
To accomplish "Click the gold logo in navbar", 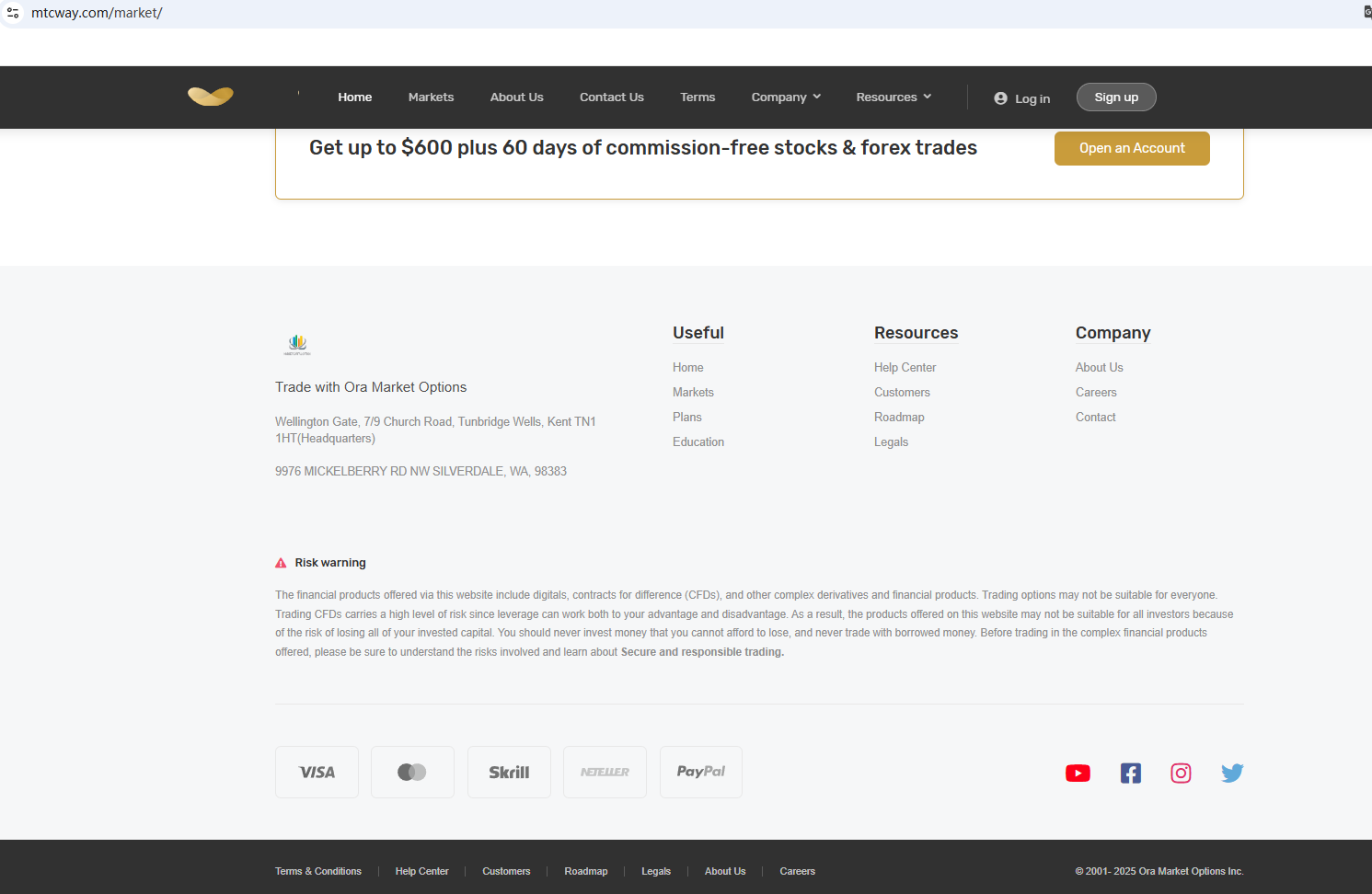I will point(211,97).
